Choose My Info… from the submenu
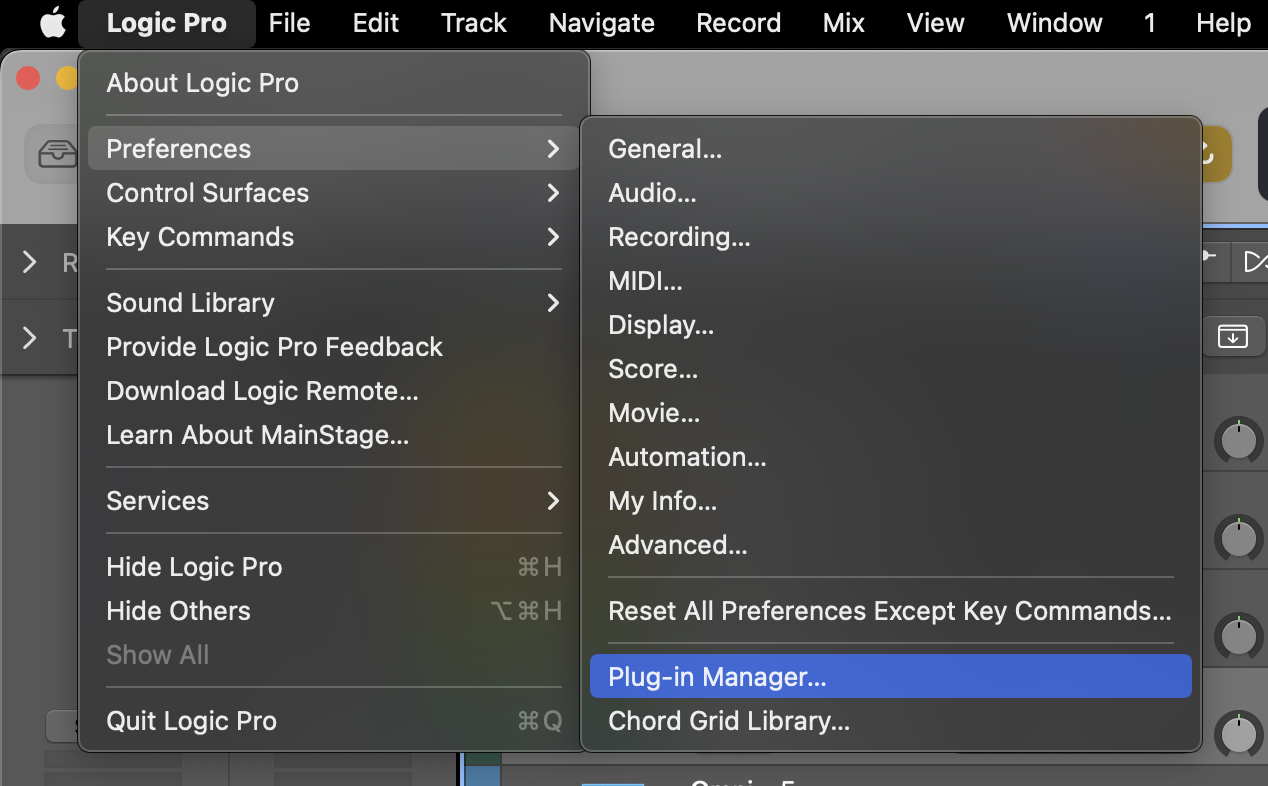The image size is (1268, 786). pyautogui.click(x=891, y=501)
